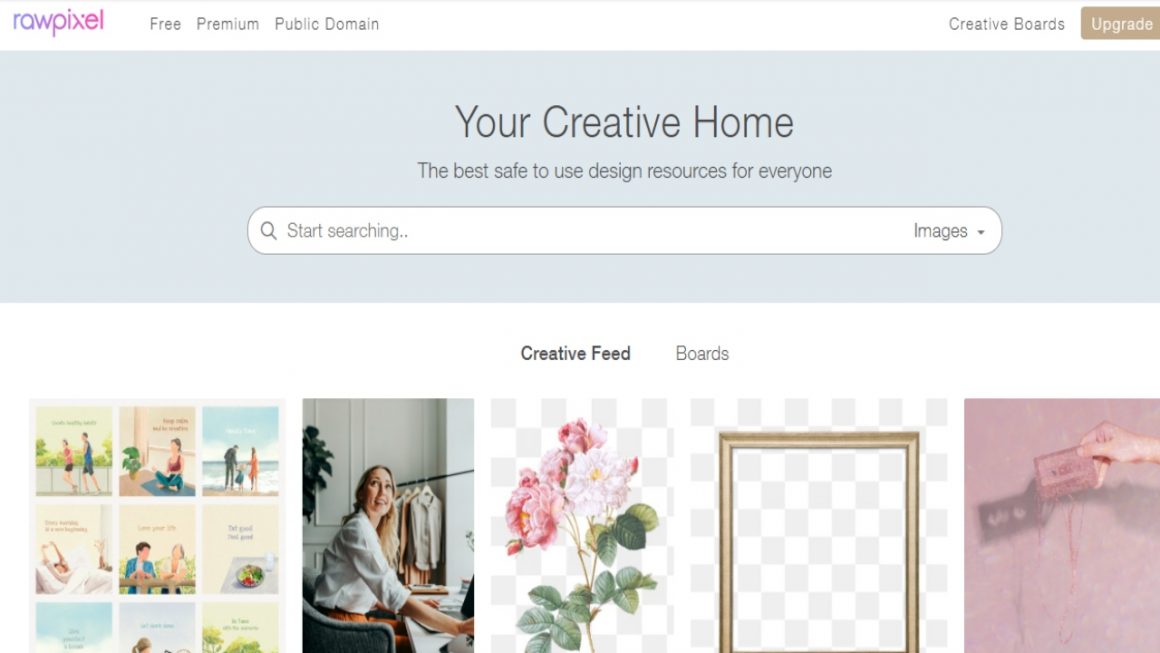Click the rawpixel logo
Screen dimensions: 1160x653
point(58,22)
